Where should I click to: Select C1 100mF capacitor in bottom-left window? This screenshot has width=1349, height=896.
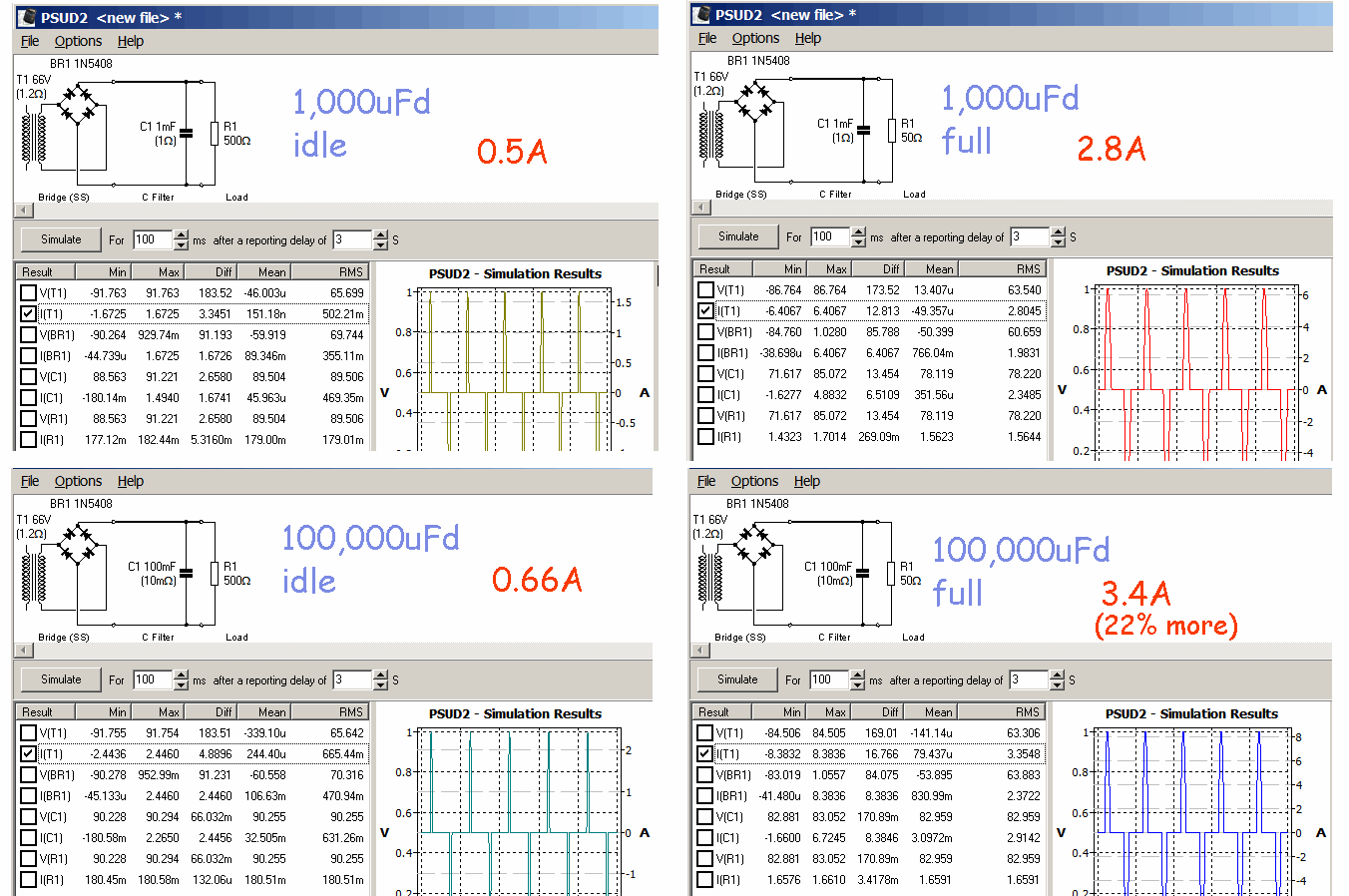(186, 573)
